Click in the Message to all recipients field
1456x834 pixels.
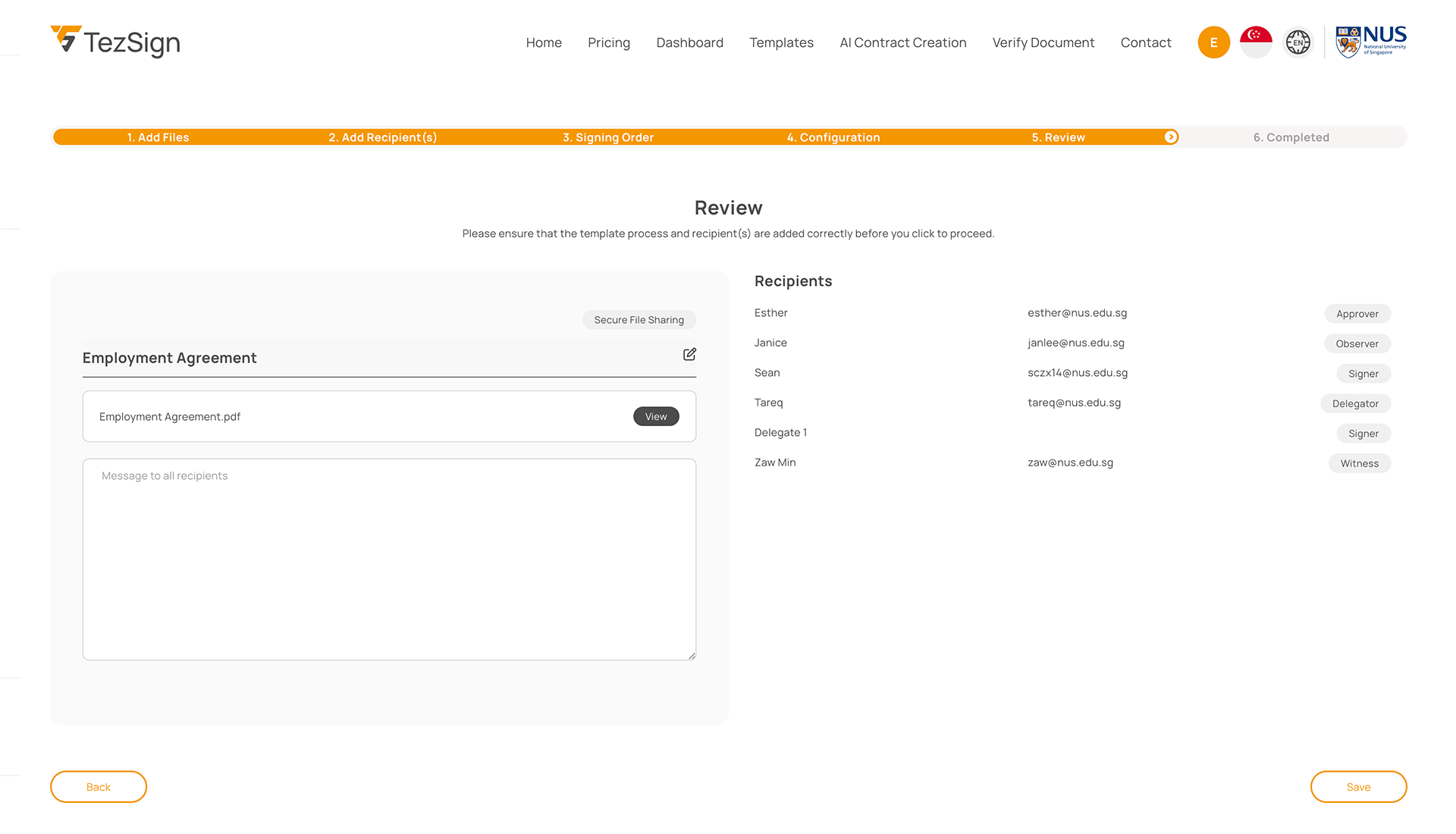point(389,559)
